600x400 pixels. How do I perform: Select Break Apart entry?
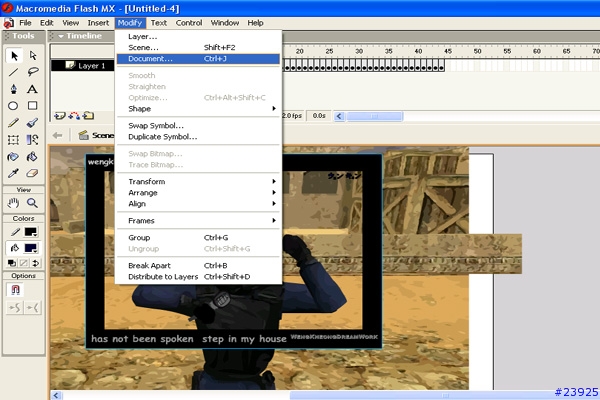pyautogui.click(x=198, y=265)
